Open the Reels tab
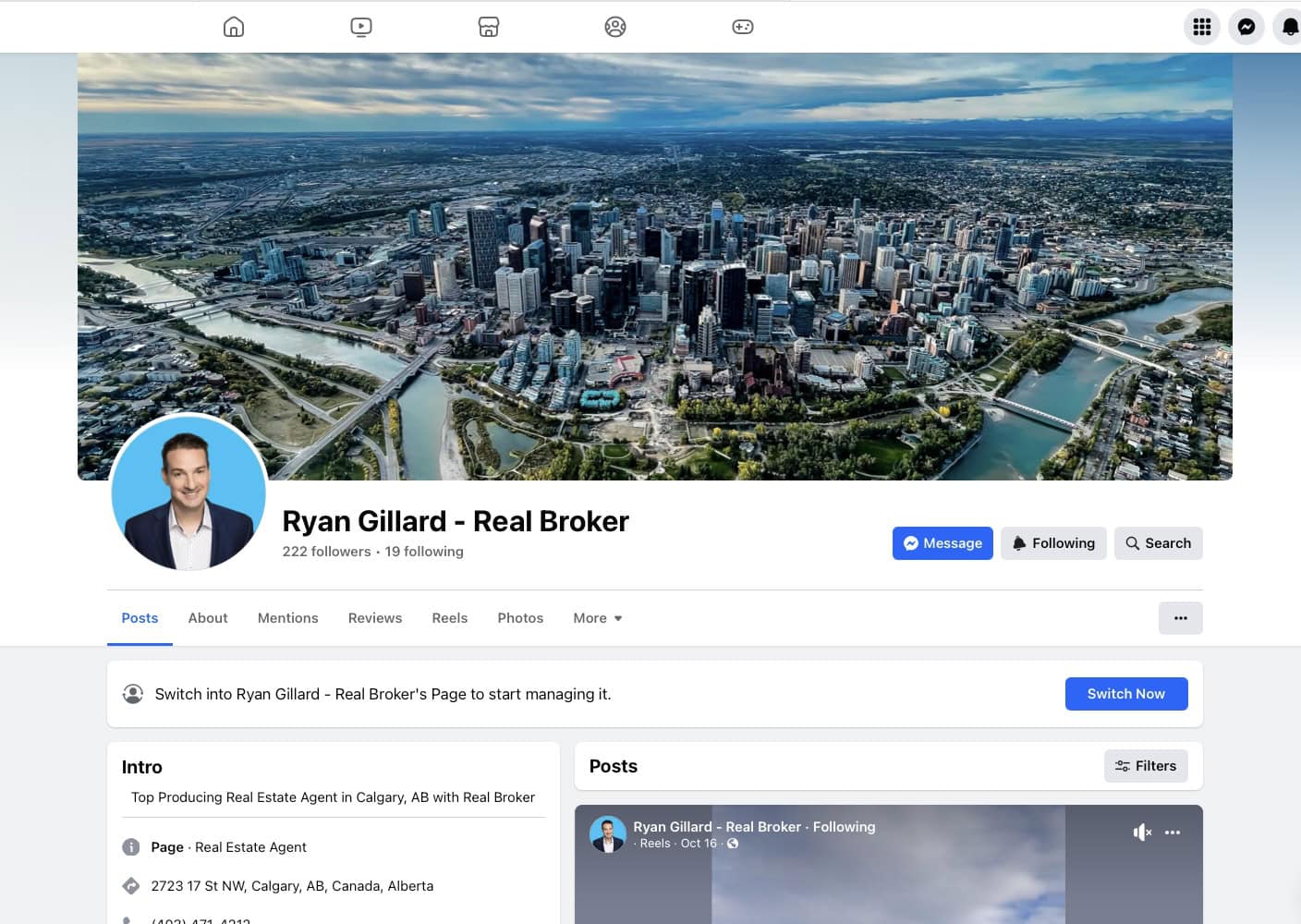The width and height of the screenshot is (1301, 924). pyautogui.click(x=450, y=618)
